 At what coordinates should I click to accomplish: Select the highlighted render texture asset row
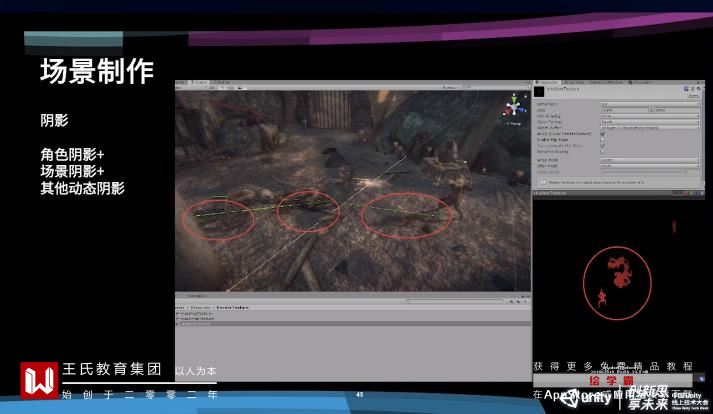pos(353,324)
